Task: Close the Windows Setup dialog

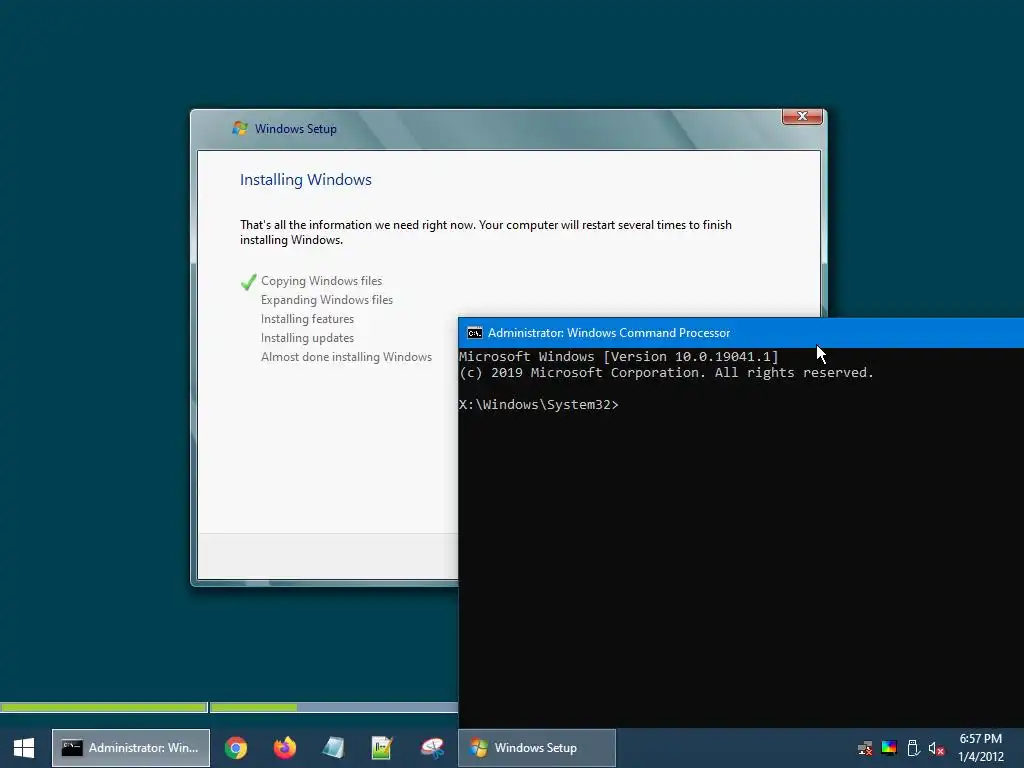Action: pos(802,116)
